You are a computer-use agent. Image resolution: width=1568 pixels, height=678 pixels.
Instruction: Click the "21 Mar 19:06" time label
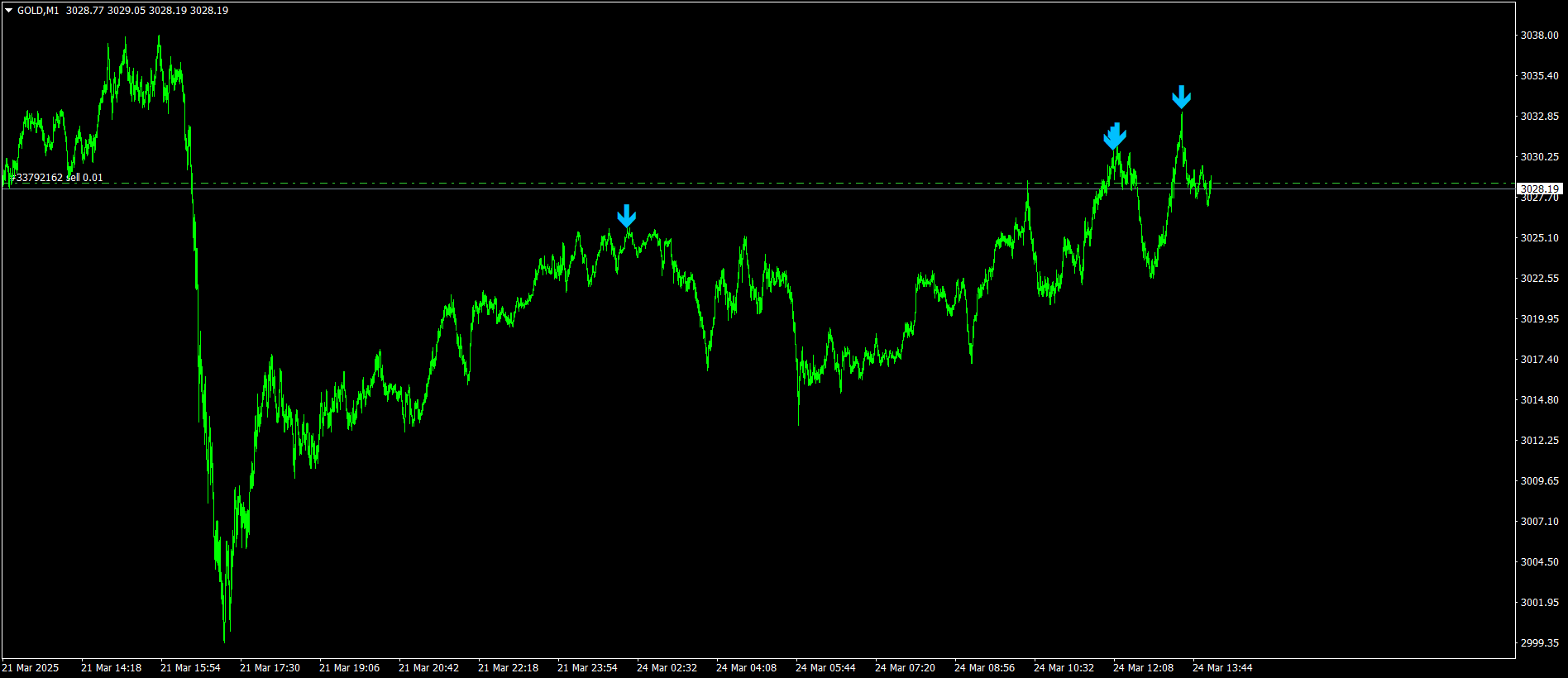point(349,668)
